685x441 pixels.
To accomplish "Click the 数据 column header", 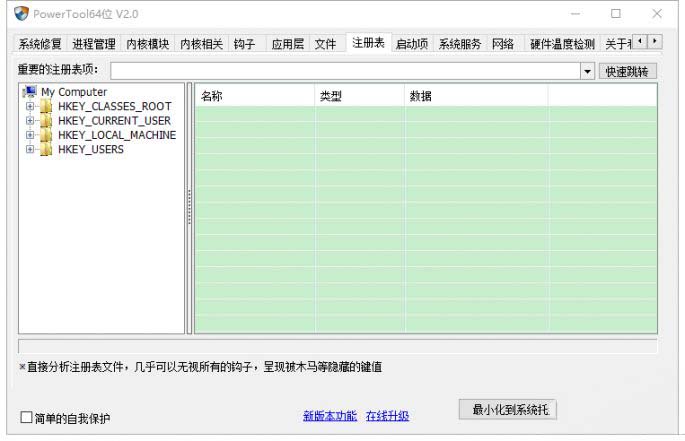I will pos(476,96).
